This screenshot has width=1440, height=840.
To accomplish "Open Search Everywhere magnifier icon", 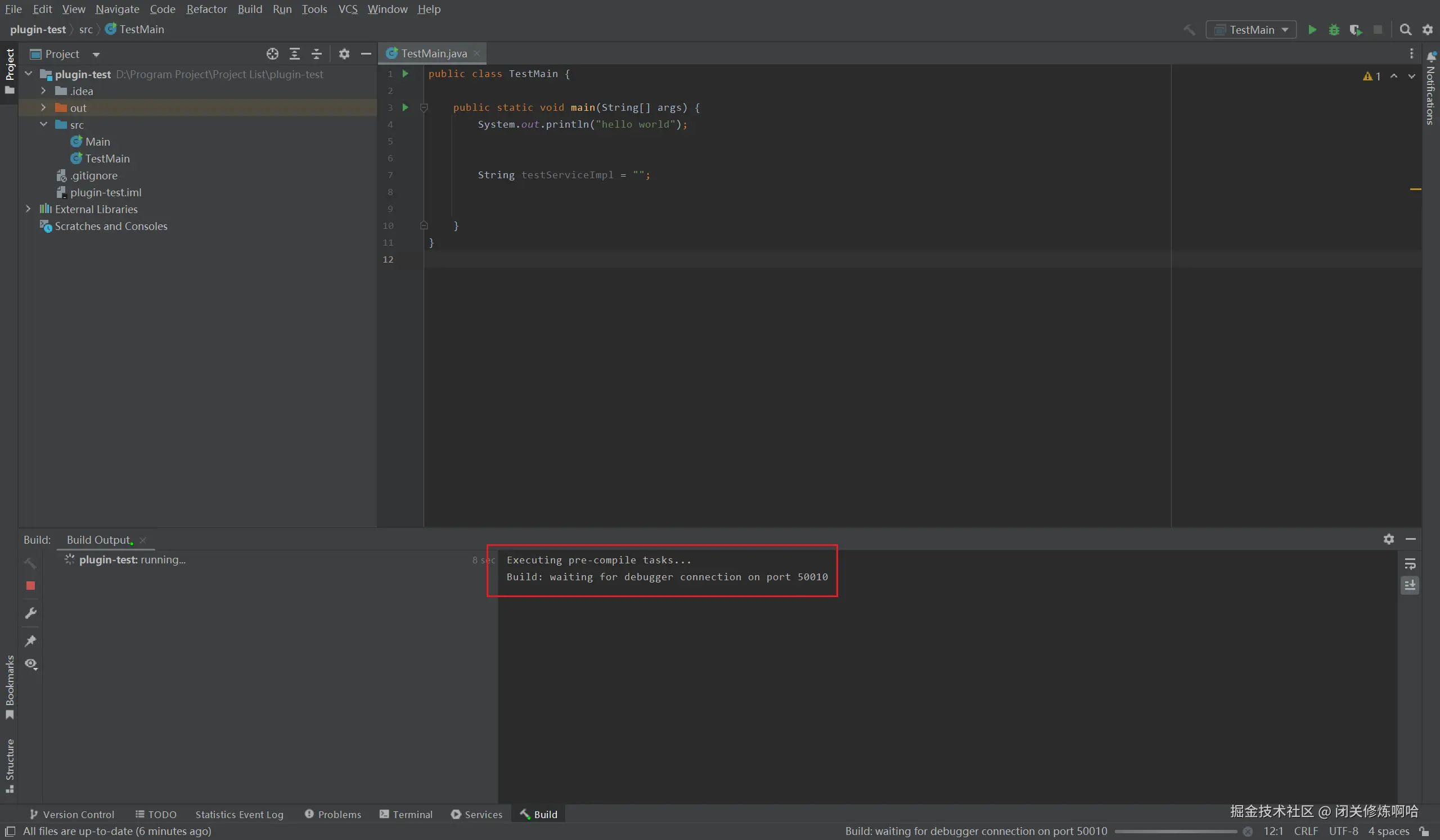I will [1405, 30].
